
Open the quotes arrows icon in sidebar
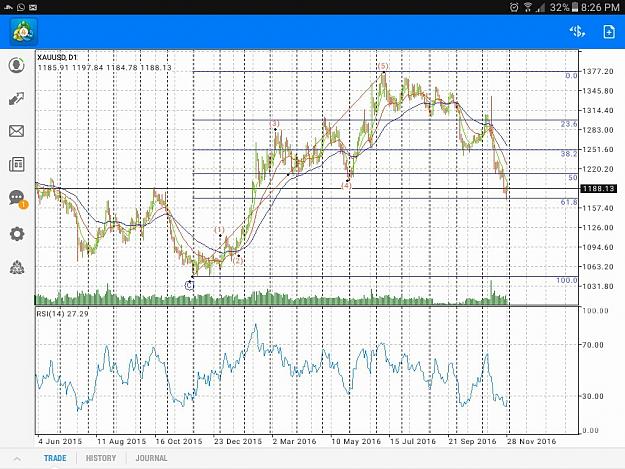[x=16, y=98]
